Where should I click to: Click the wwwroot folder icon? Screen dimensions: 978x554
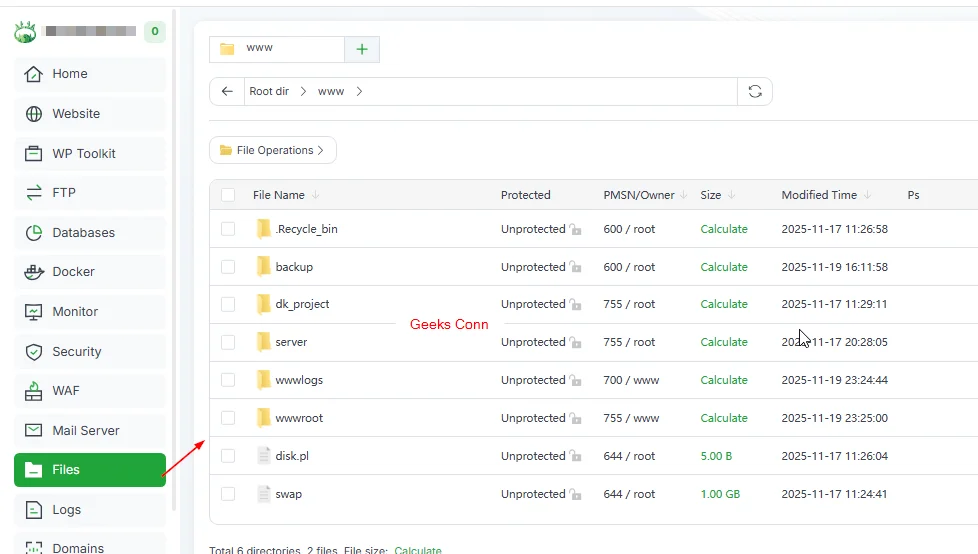pyautogui.click(x=264, y=418)
